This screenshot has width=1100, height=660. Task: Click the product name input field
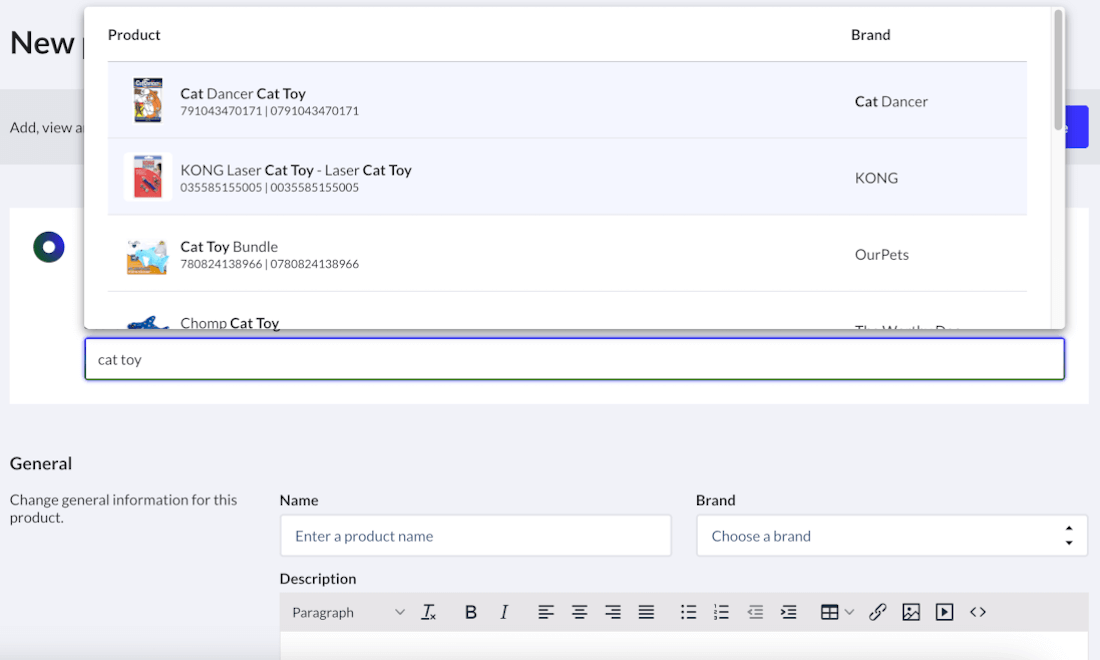click(475, 536)
